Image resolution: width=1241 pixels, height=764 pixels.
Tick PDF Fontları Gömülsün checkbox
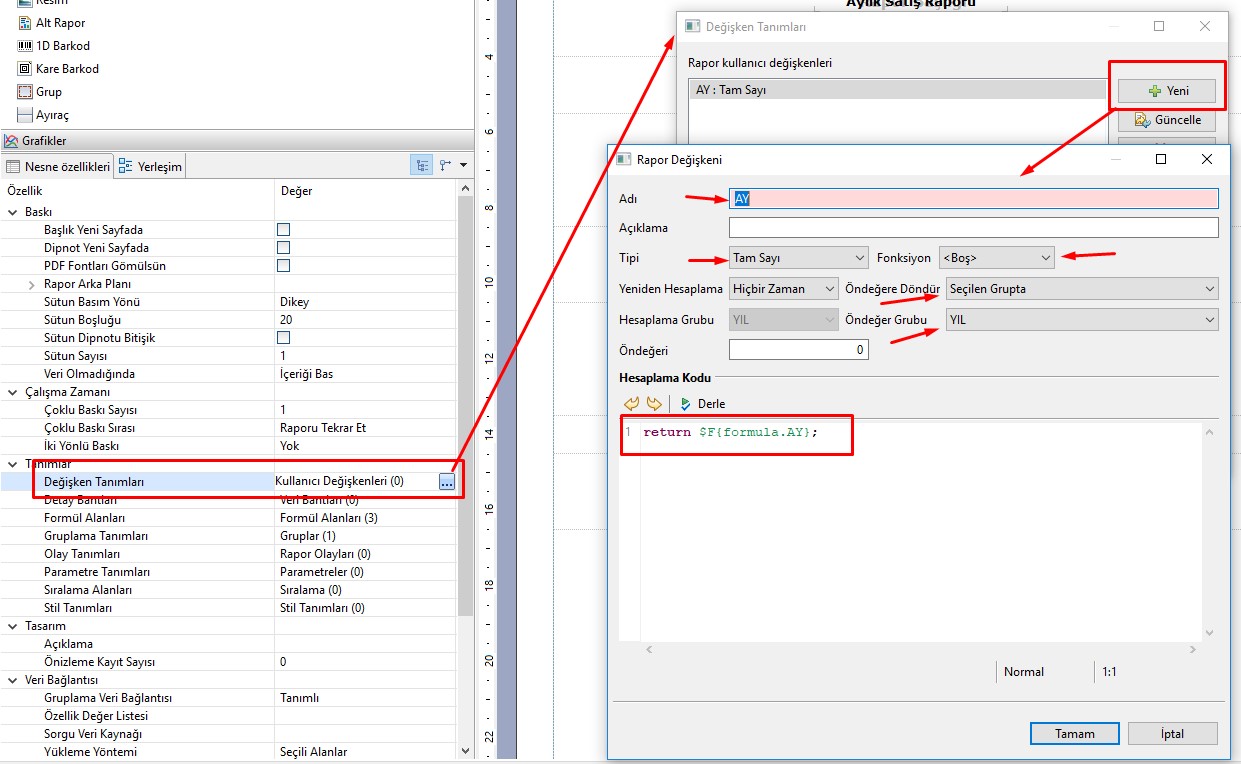click(x=284, y=266)
